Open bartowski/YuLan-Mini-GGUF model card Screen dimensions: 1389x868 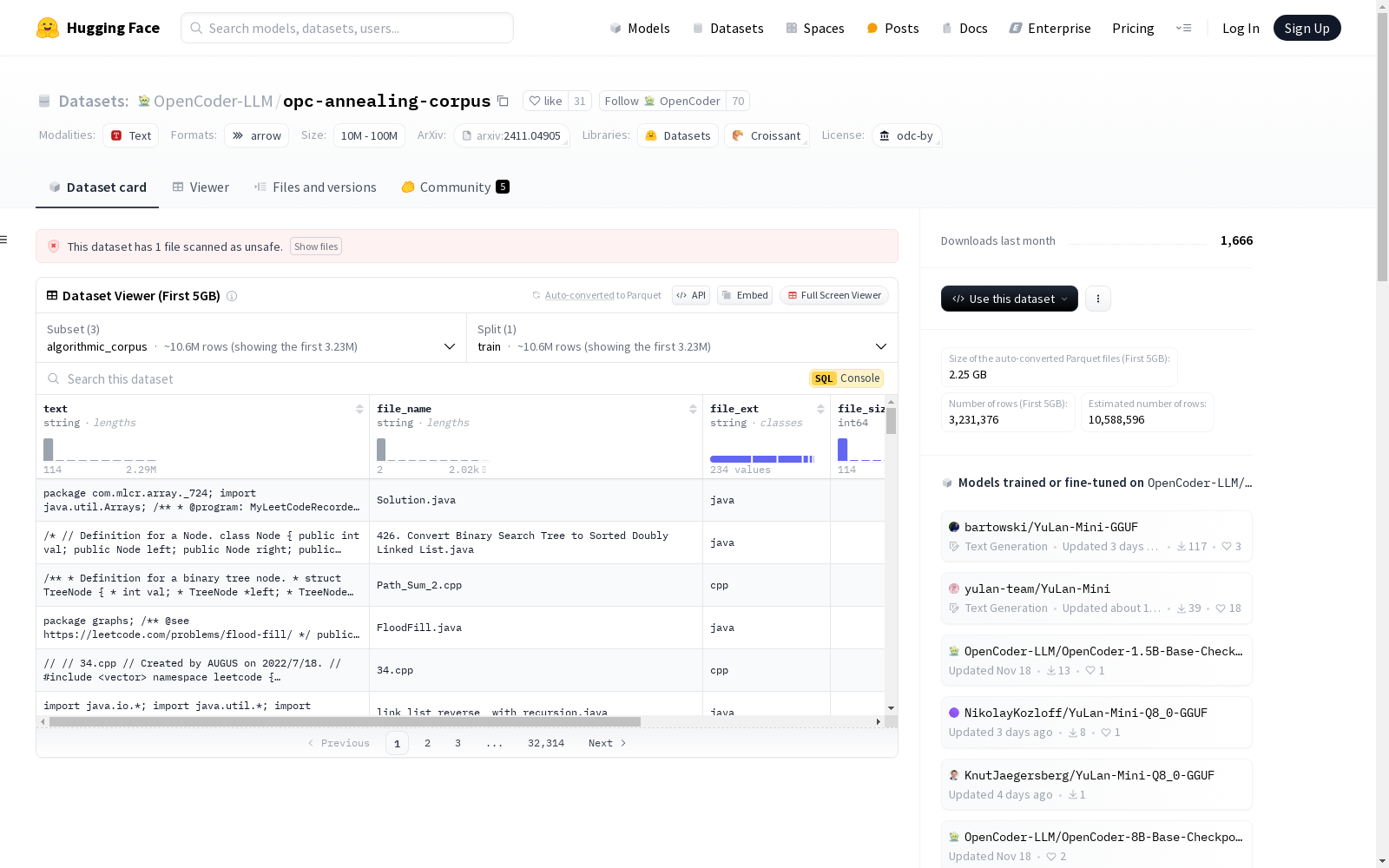tap(1096, 536)
